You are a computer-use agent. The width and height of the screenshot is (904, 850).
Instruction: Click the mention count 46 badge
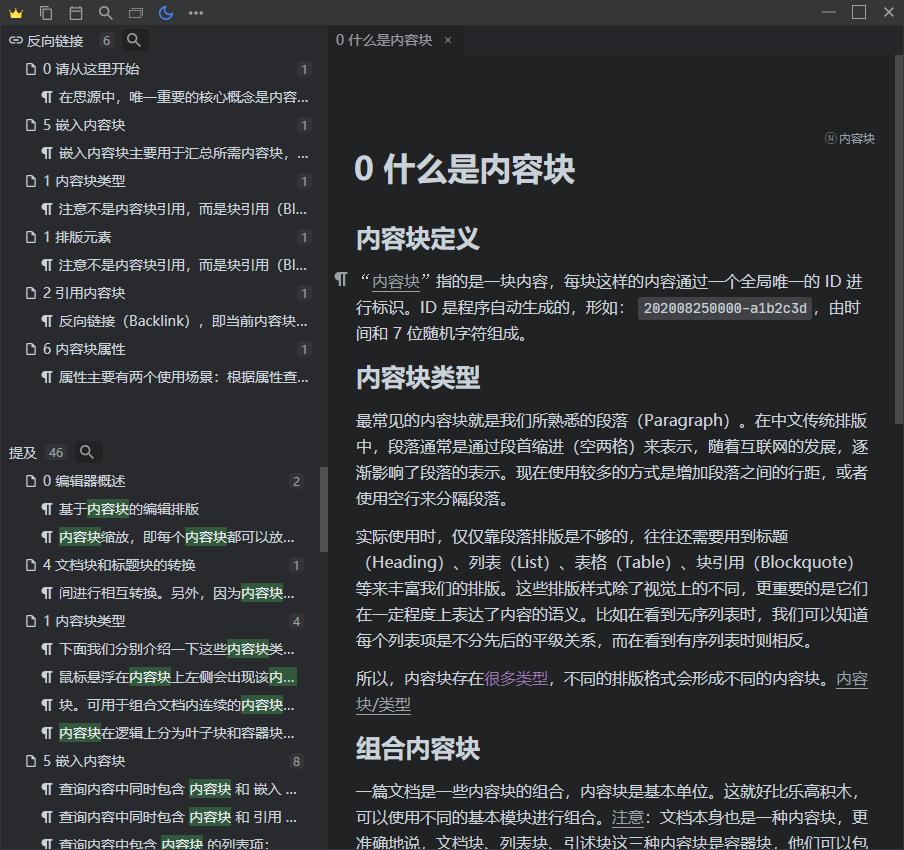click(55, 452)
